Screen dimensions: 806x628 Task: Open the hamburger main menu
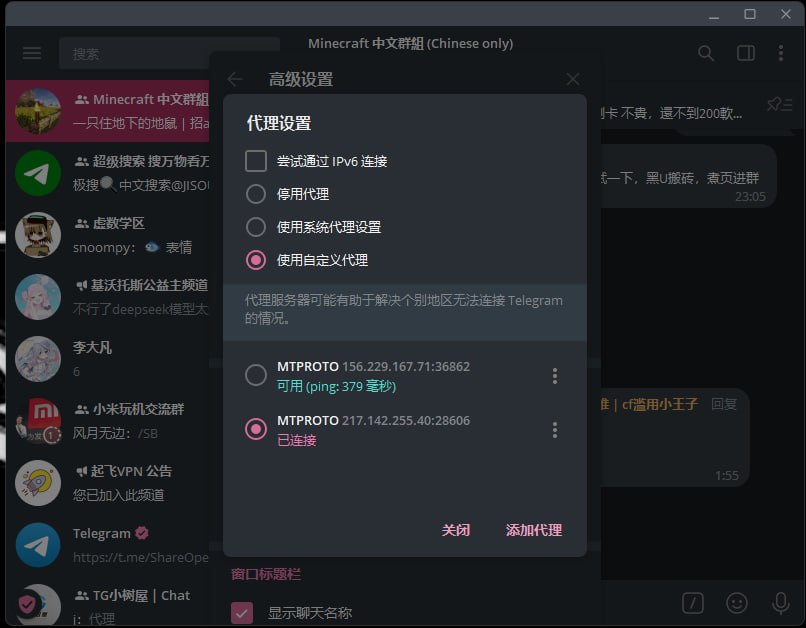[x=32, y=53]
